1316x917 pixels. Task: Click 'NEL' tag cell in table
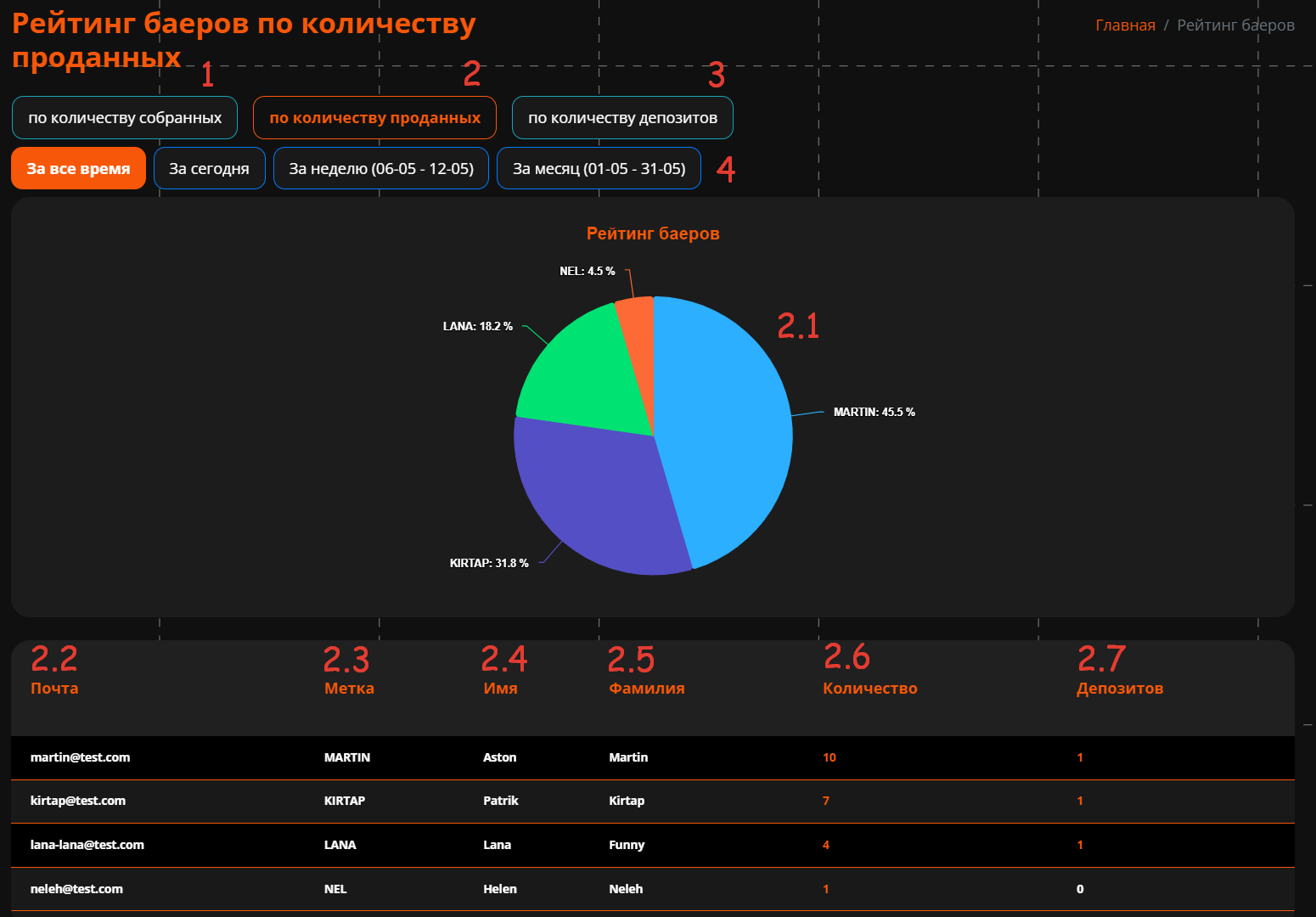[335, 889]
